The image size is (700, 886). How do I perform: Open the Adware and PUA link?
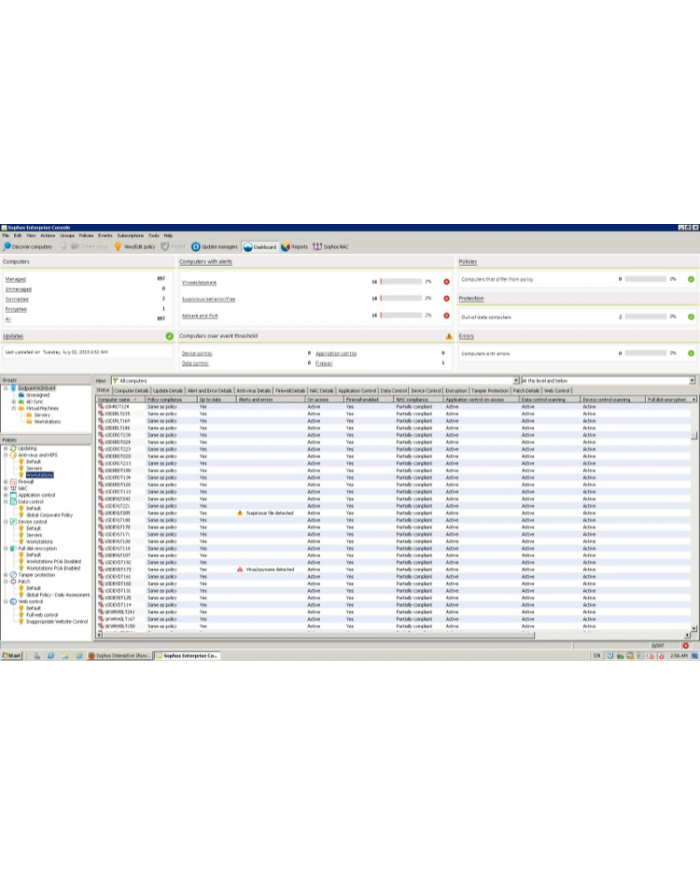(200, 316)
